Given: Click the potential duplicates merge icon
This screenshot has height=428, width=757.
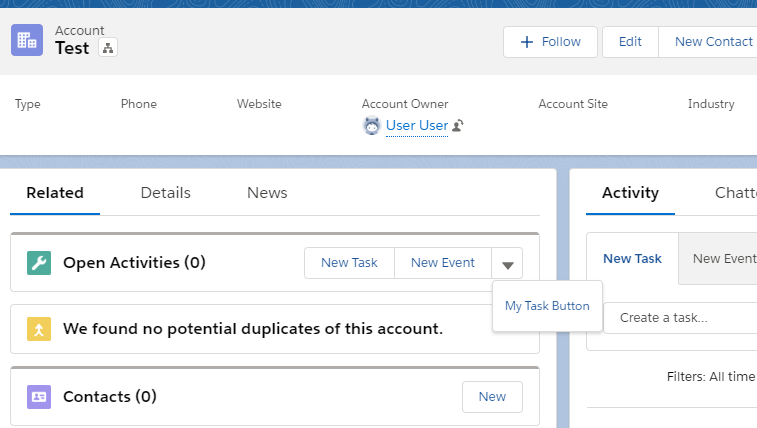Looking at the screenshot, I should 38,329.
